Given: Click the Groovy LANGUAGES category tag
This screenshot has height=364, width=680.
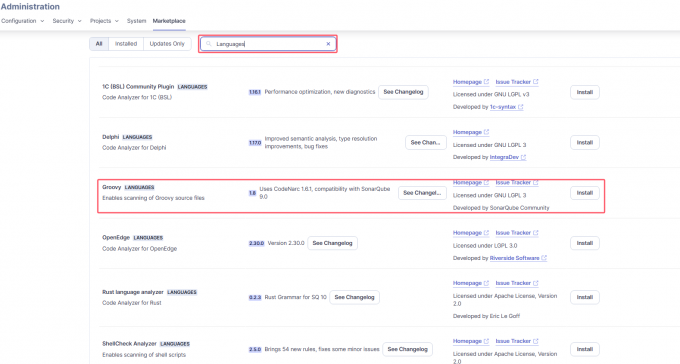Looking at the screenshot, I should click(139, 187).
